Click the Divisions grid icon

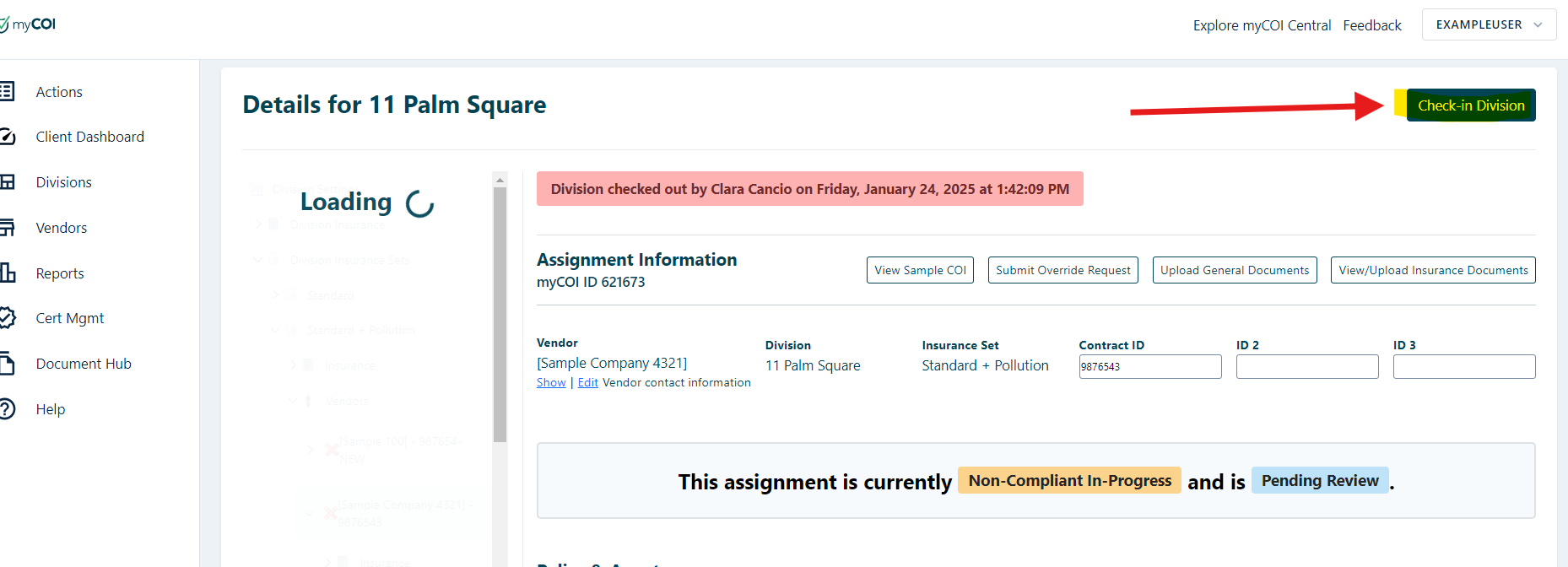(x=7, y=182)
